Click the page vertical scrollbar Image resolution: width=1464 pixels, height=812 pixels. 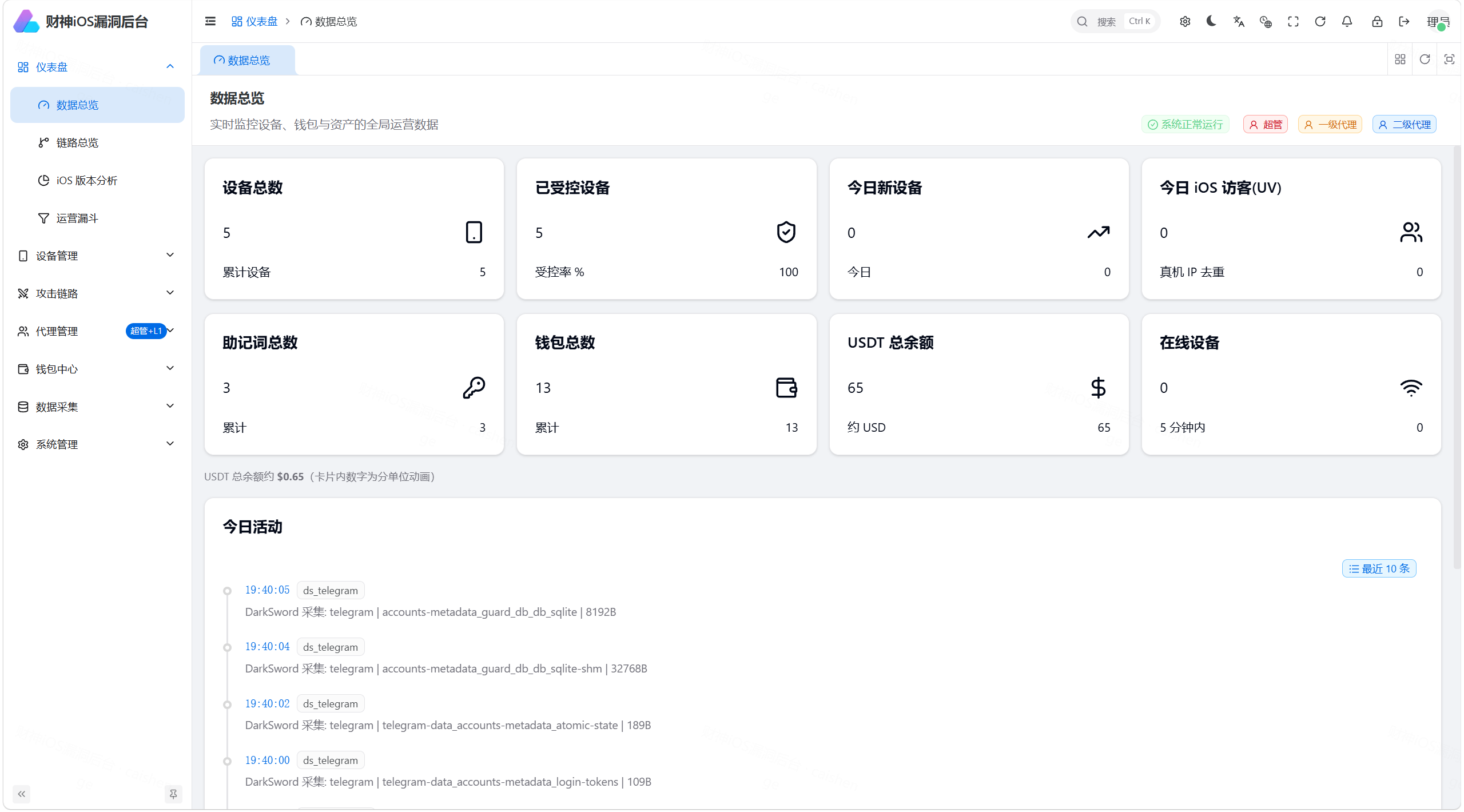point(1457,357)
